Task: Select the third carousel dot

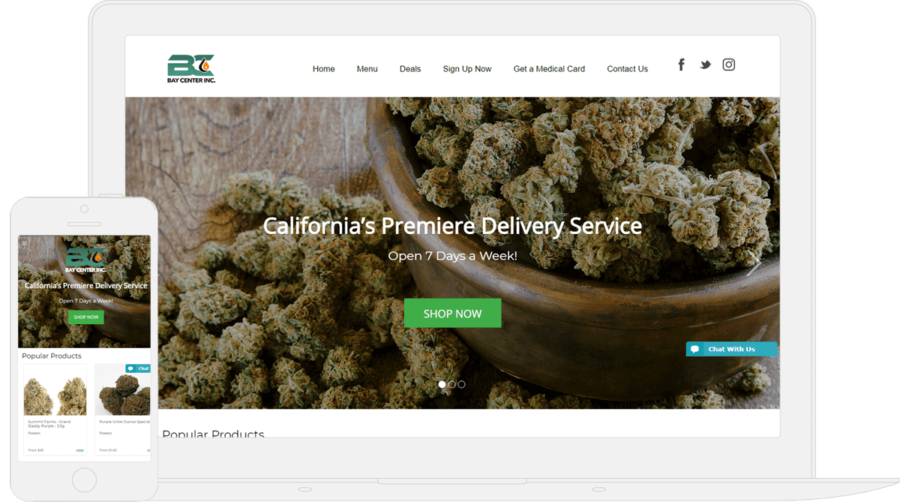Action: (461, 384)
